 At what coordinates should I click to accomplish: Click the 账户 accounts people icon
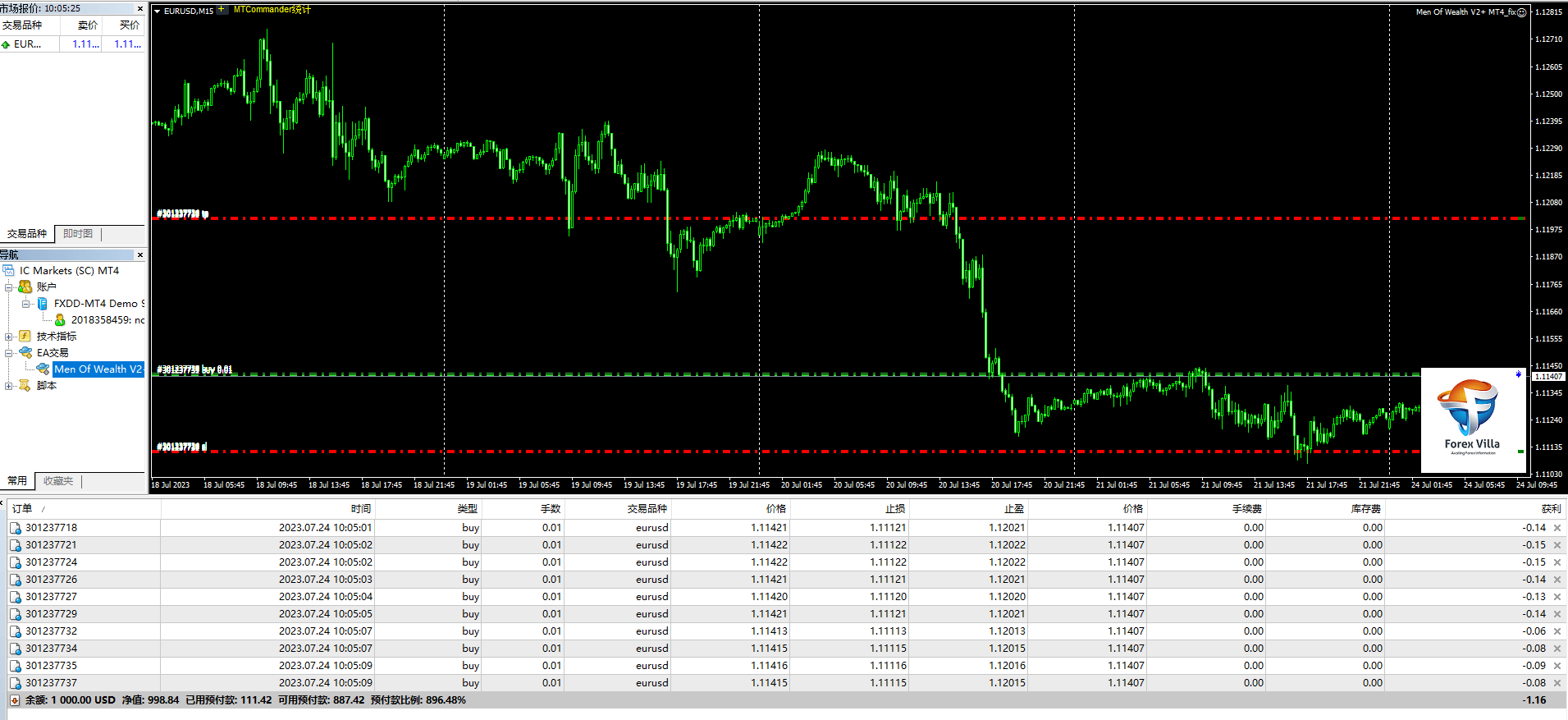point(25,287)
